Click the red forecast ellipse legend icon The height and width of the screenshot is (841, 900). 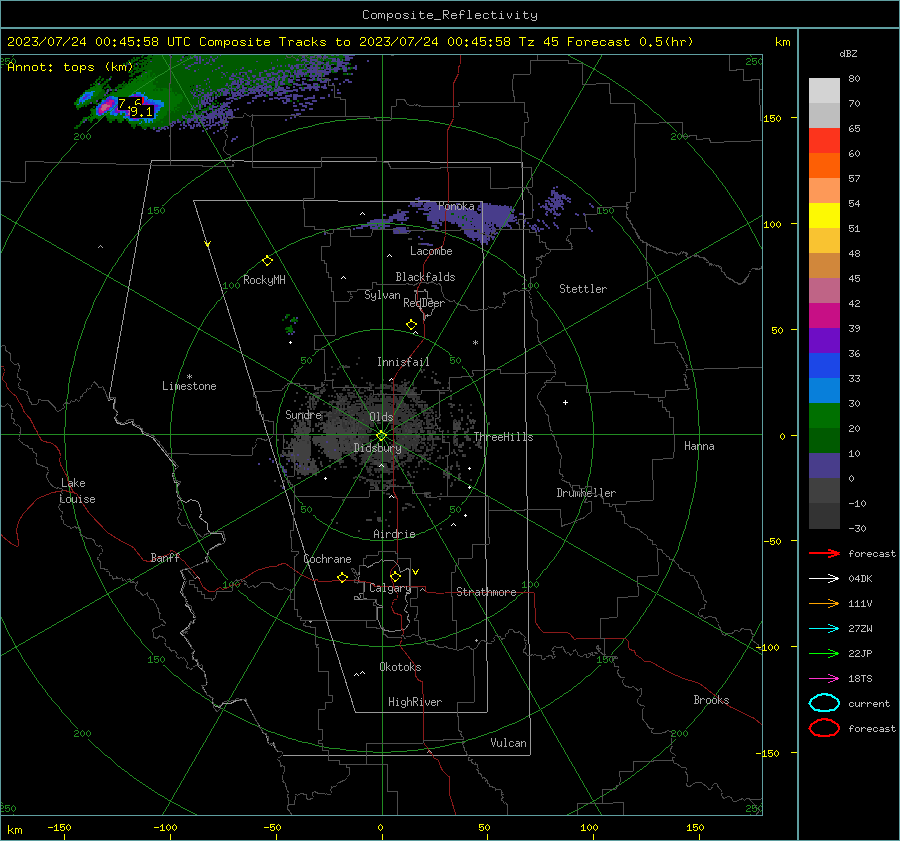(x=824, y=728)
